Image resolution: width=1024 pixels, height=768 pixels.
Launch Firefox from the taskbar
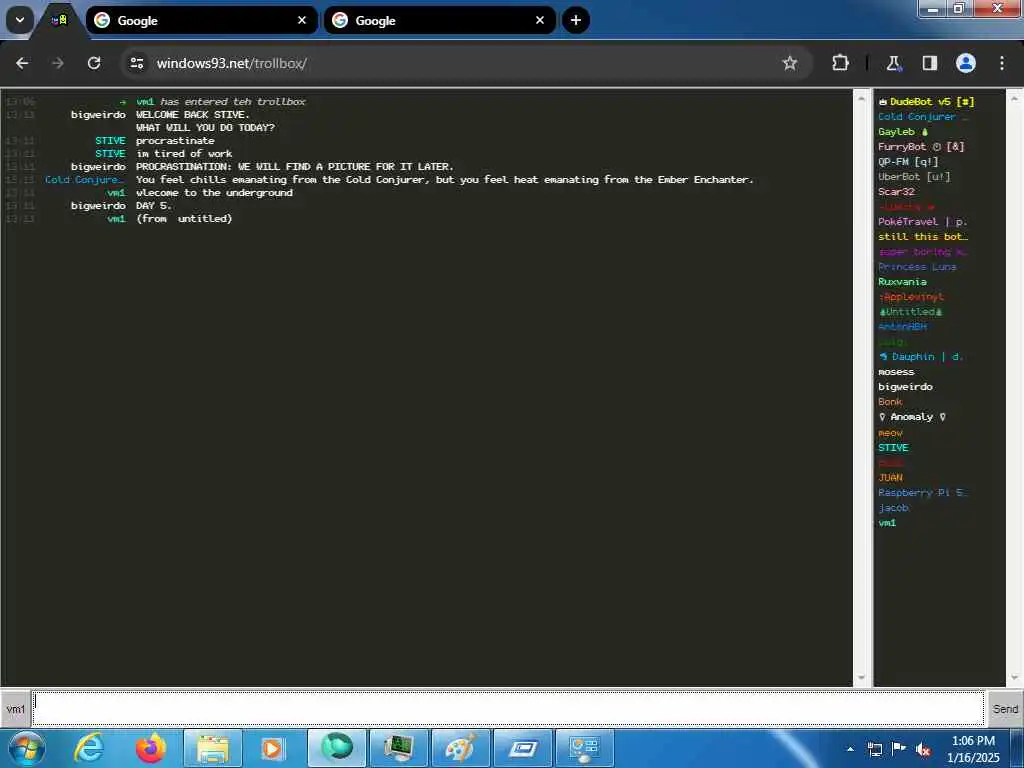pos(151,748)
